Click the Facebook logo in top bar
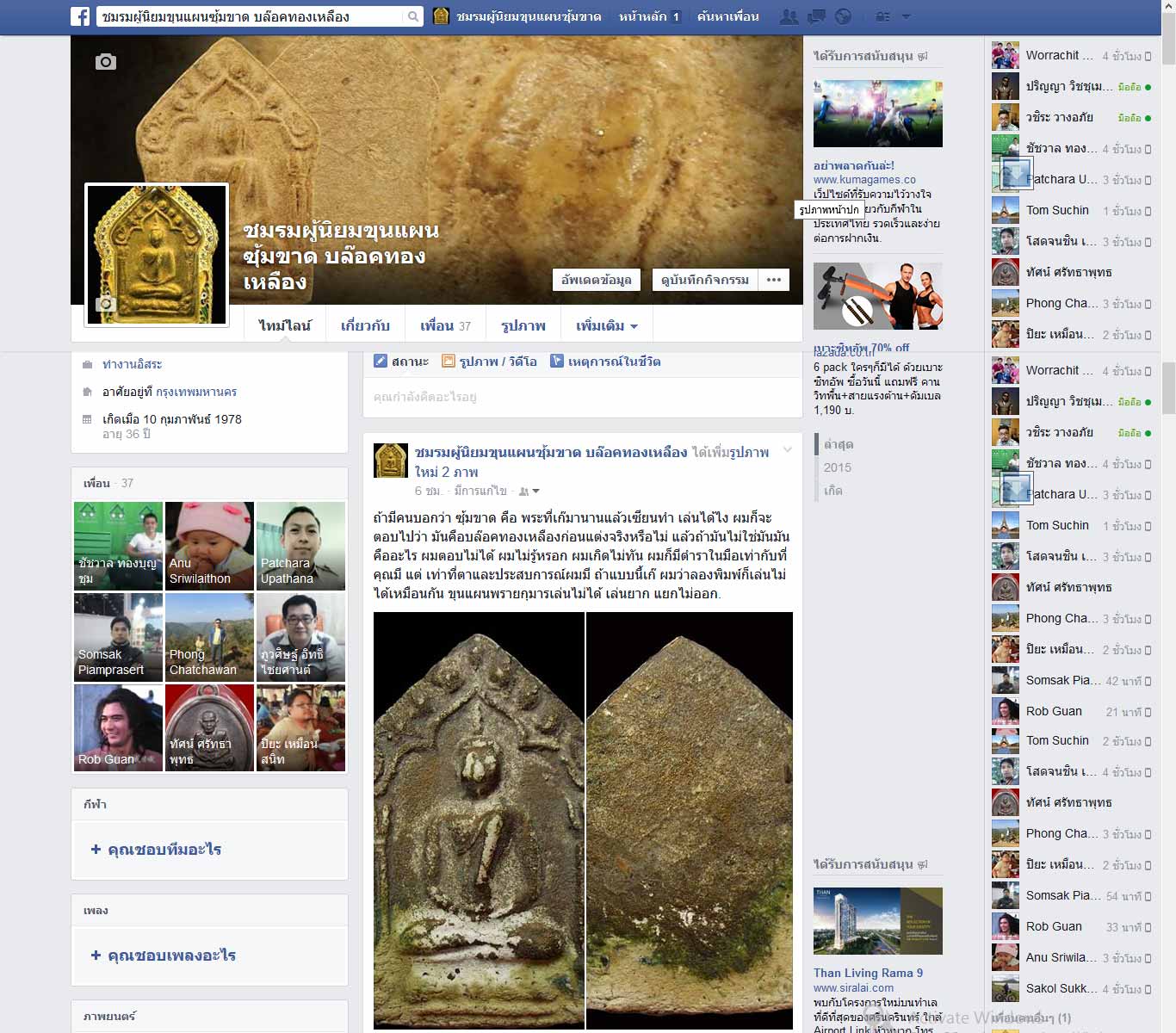1176x1033 pixels. click(80, 16)
